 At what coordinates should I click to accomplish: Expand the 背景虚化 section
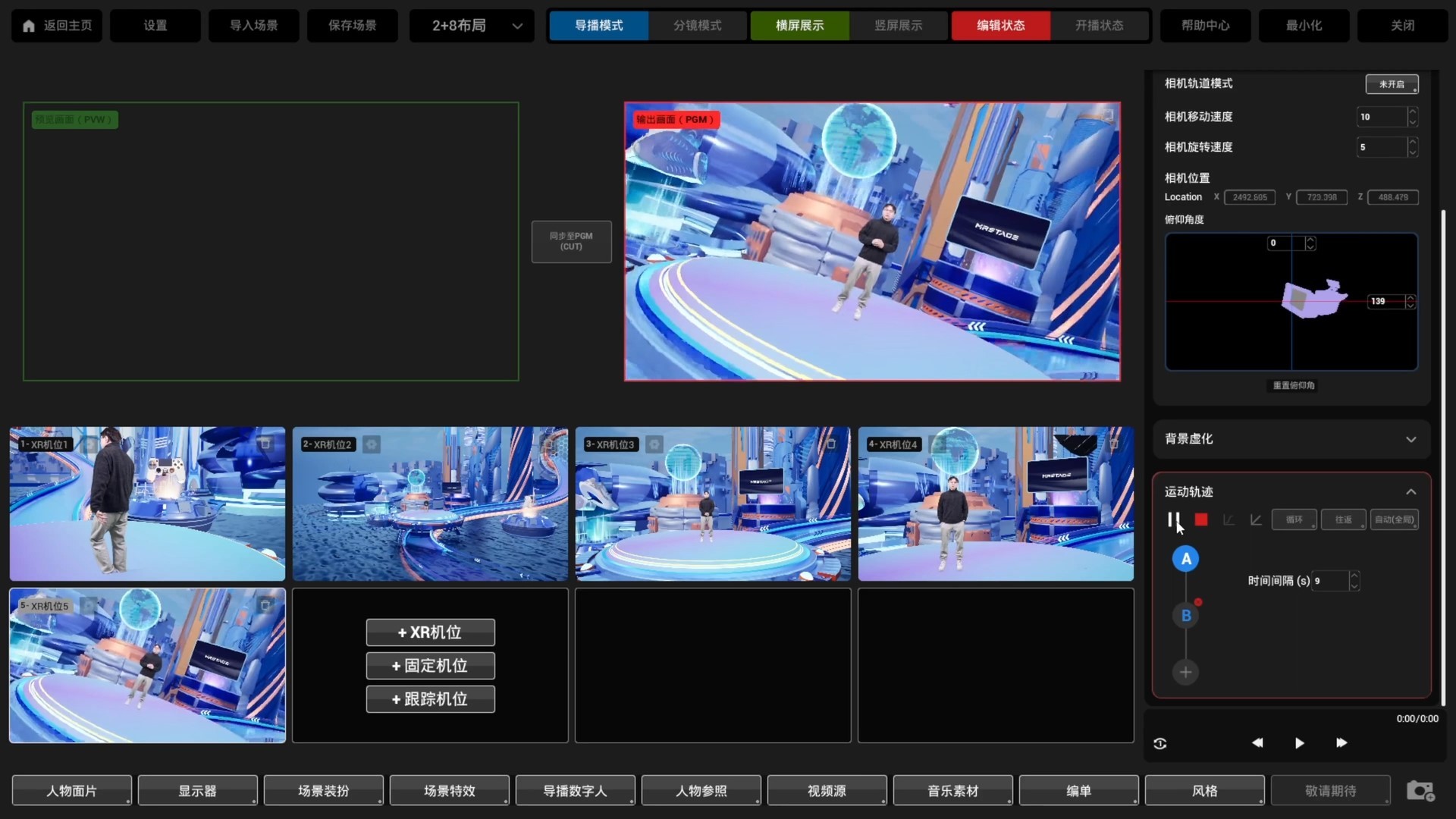(1410, 439)
